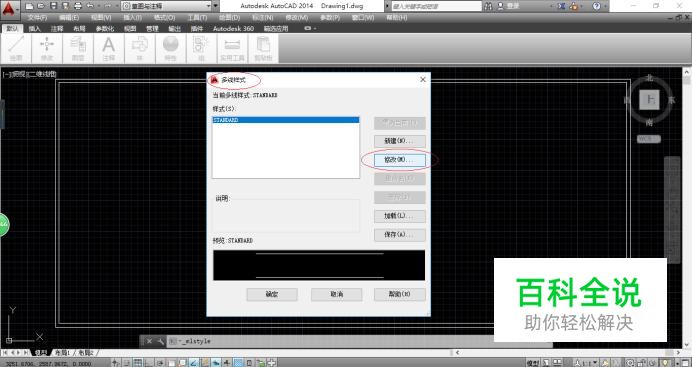Click the 保存(A)... button in dialog
The width and height of the screenshot is (692, 367).
coord(399,235)
